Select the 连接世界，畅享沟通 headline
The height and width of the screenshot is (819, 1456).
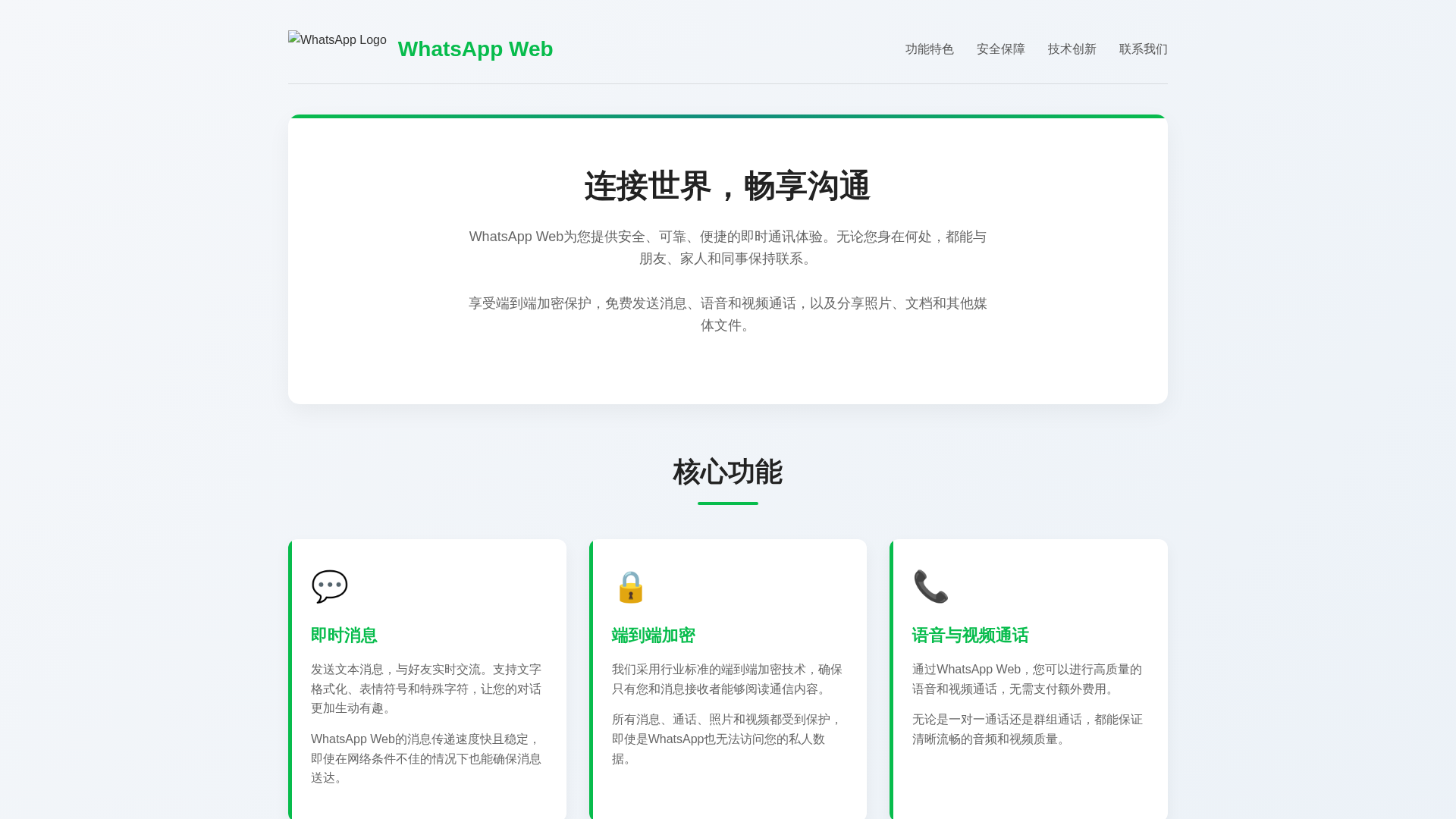pos(728,186)
